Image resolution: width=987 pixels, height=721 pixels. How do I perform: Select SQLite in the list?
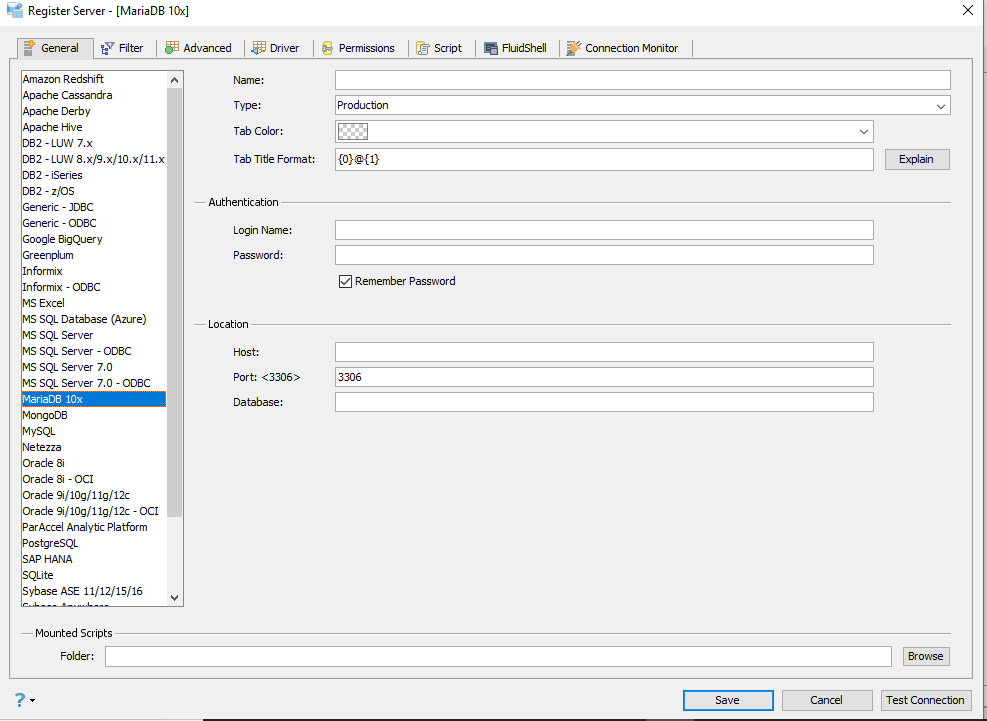point(94,576)
